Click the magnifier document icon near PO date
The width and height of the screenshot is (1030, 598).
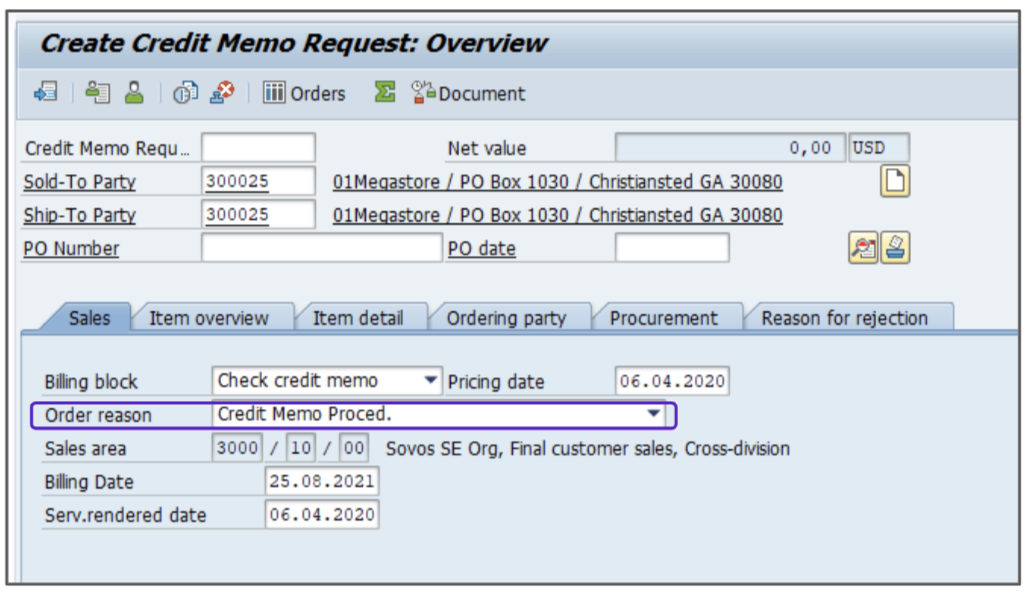tap(862, 248)
